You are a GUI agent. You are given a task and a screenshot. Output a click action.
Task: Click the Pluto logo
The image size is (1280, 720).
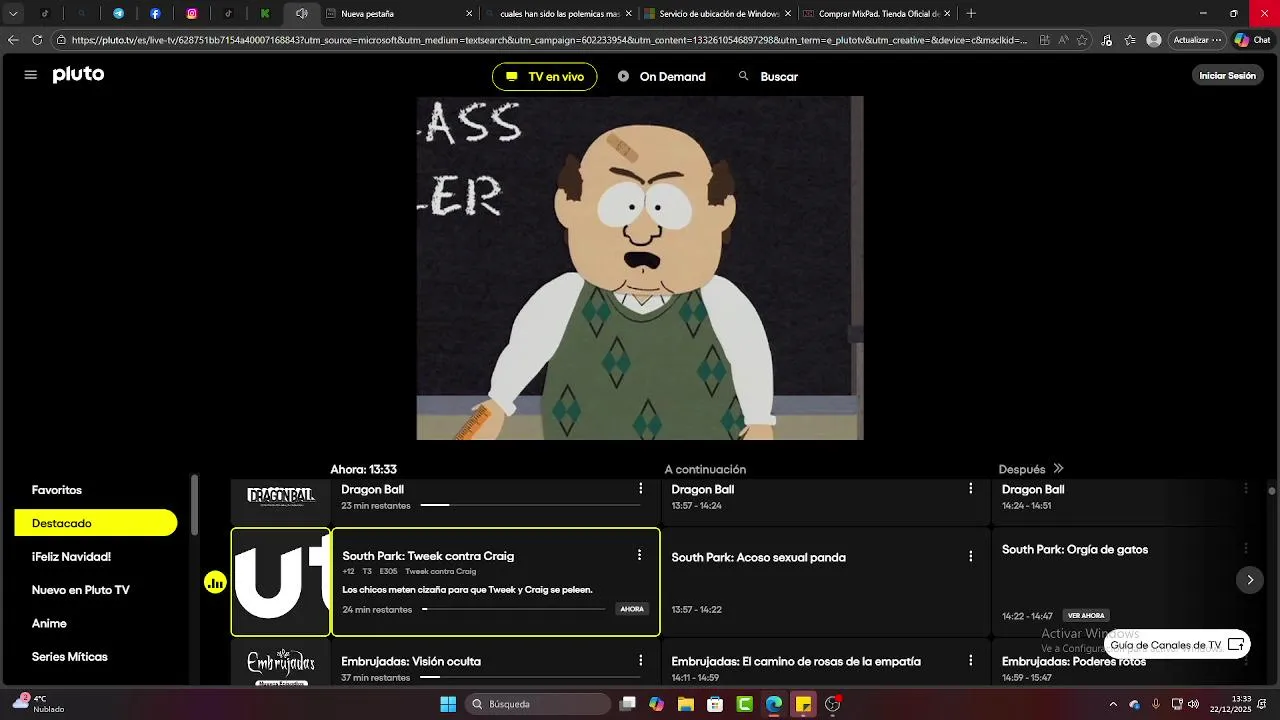[78, 75]
